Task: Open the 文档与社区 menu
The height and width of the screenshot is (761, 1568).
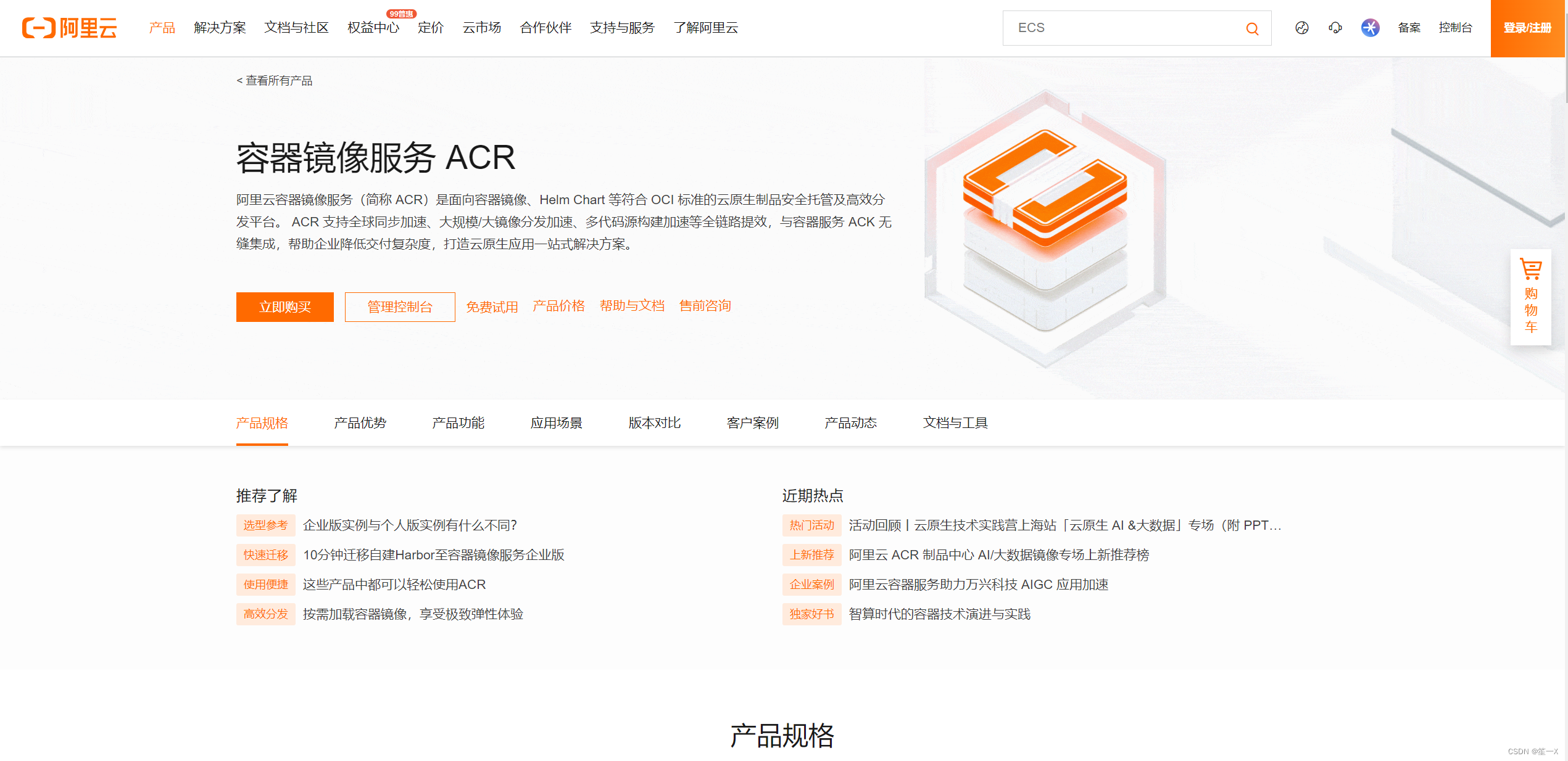Action: click(x=296, y=28)
